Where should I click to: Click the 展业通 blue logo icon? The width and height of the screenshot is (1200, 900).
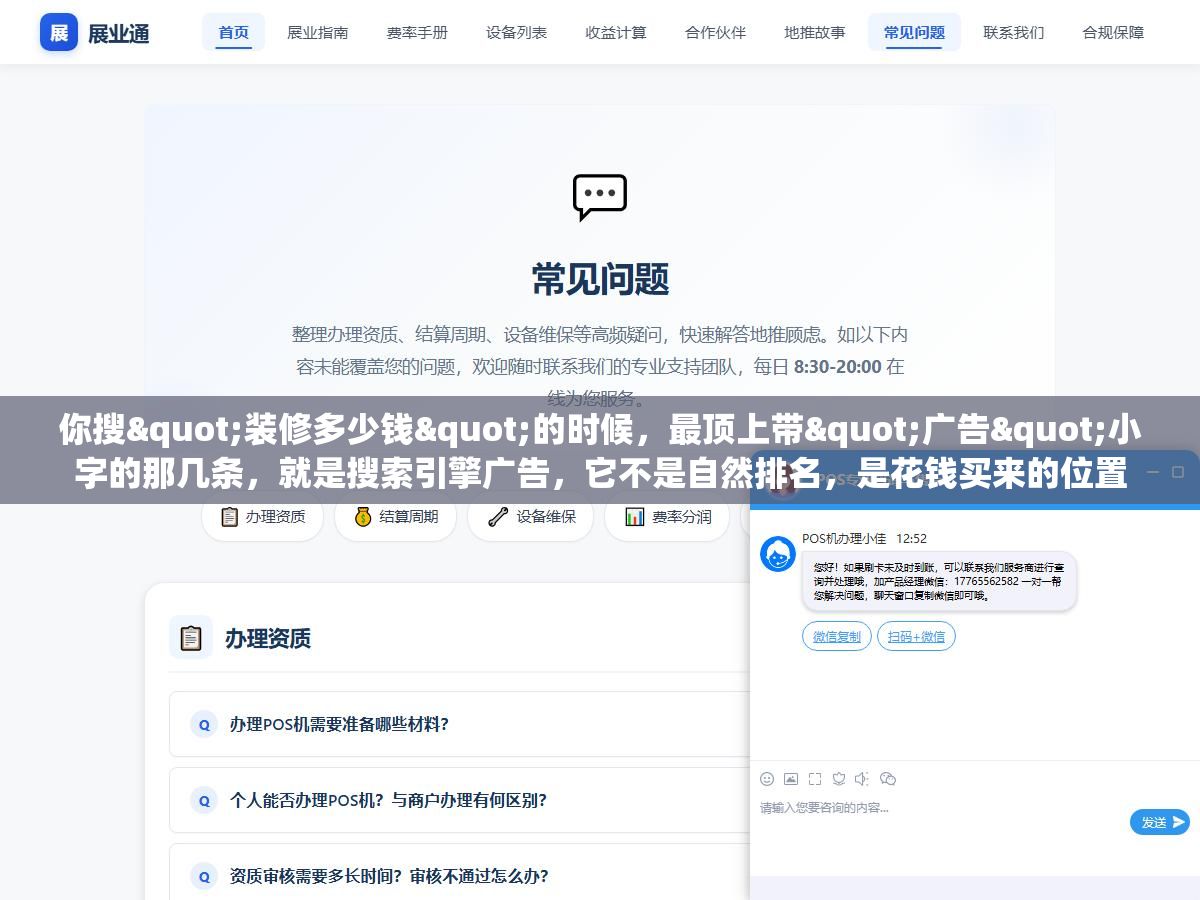click(59, 33)
